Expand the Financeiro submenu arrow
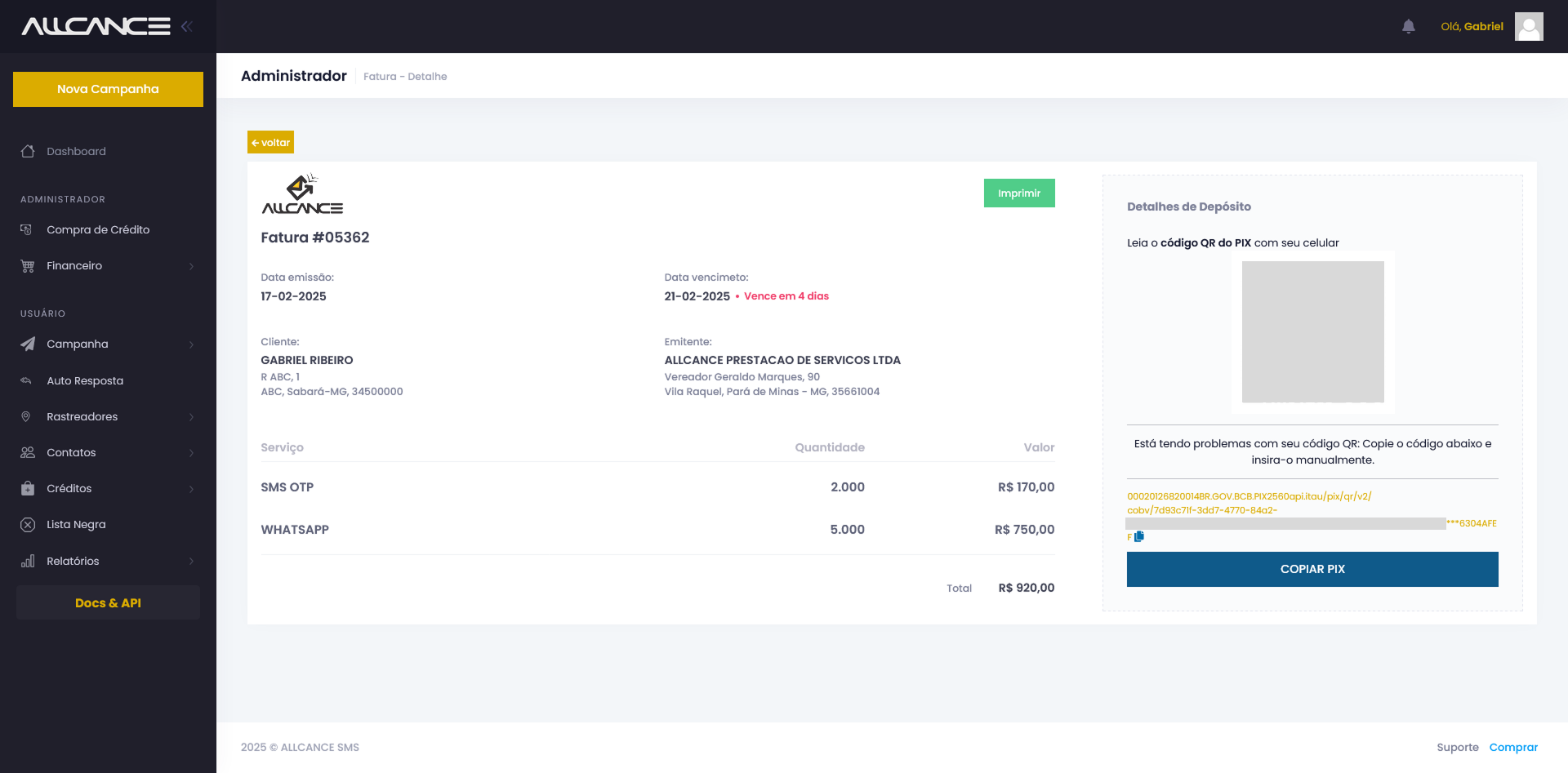1568x773 pixels. coord(192,266)
